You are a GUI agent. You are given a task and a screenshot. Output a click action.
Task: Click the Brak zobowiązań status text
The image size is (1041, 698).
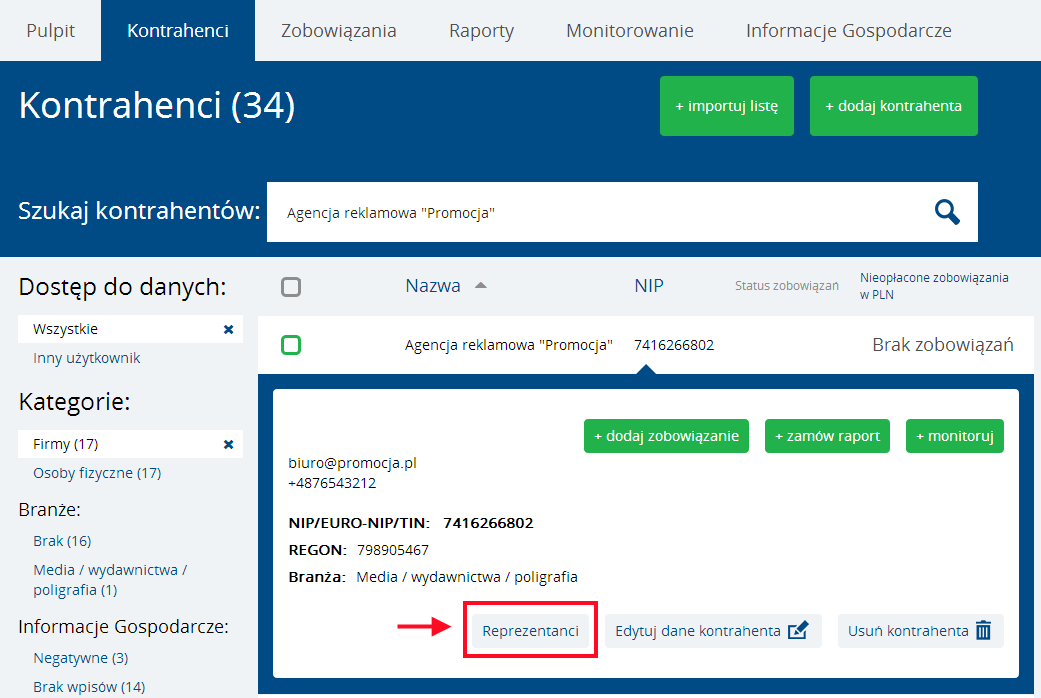pyautogui.click(x=943, y=345)
